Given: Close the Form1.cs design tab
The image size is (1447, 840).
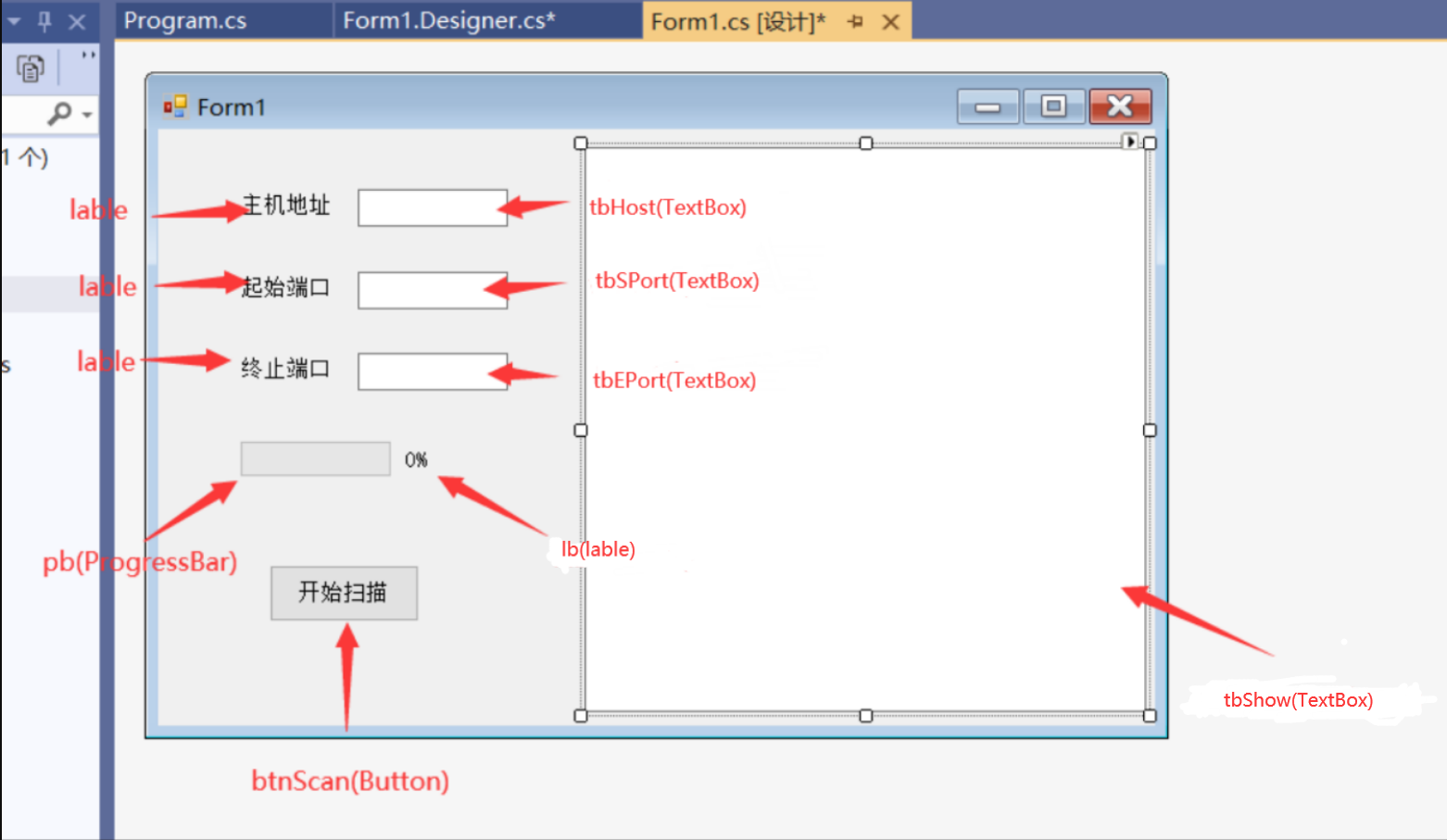Looking at the screenshot, I should [890, 21].
